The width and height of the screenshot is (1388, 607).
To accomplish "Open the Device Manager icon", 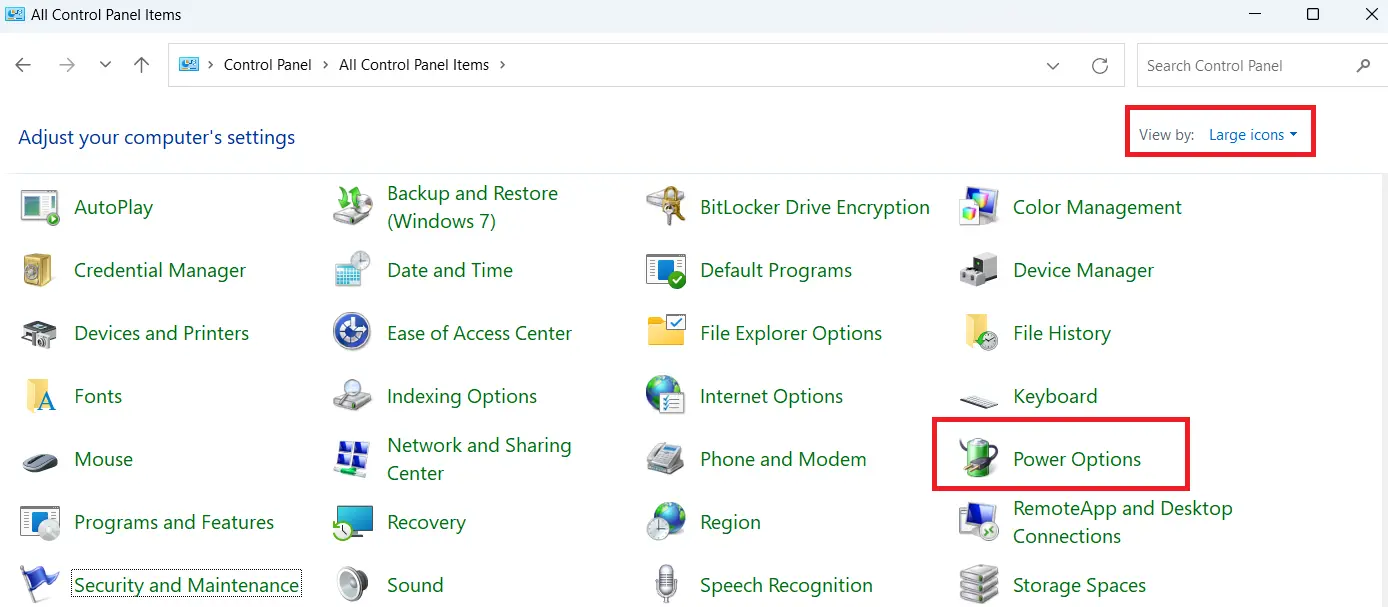I will pyautogui.click(x=978, y=270).
